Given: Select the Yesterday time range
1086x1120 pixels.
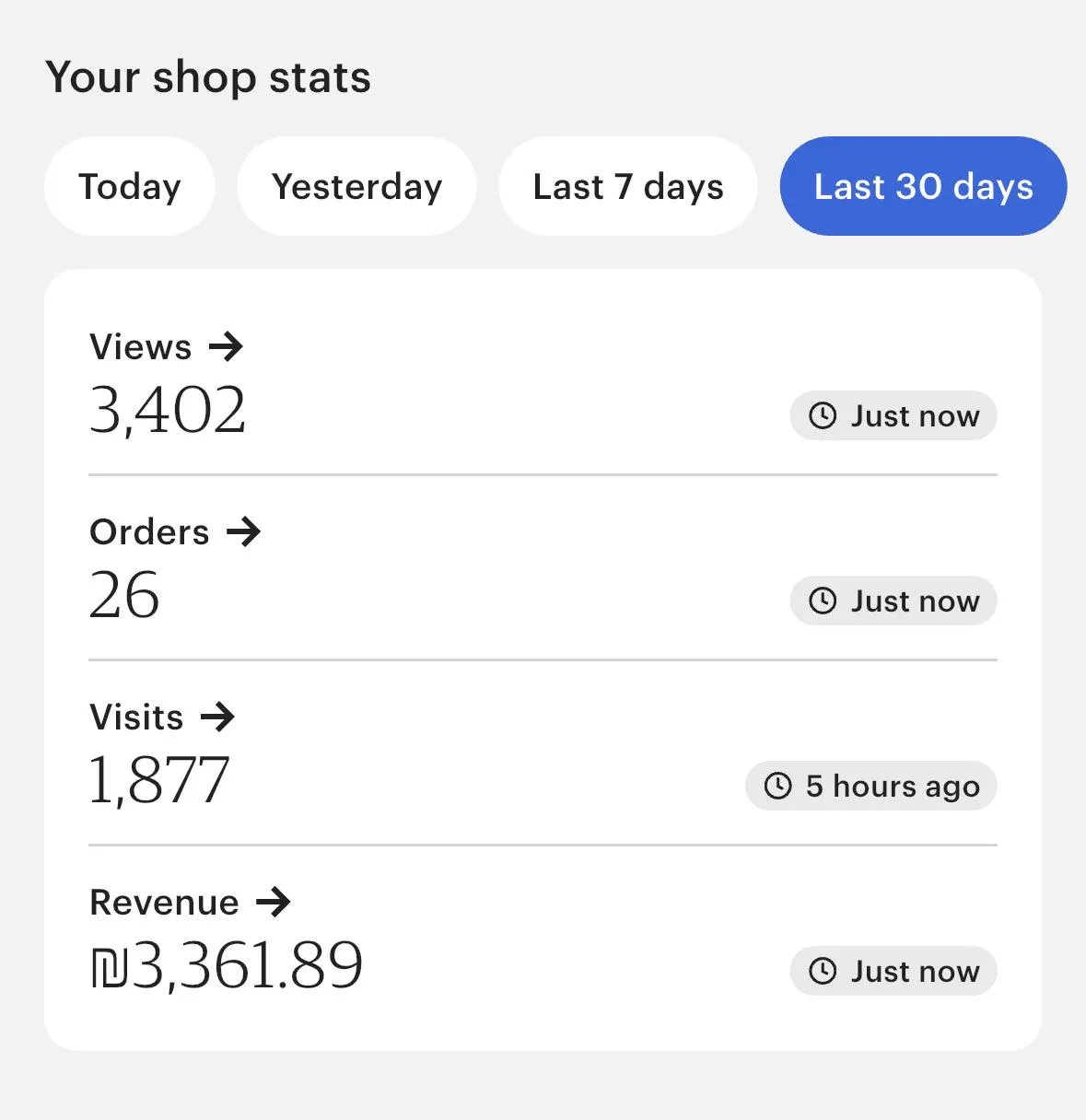Looking at the screenshot, I should (357, 187).
